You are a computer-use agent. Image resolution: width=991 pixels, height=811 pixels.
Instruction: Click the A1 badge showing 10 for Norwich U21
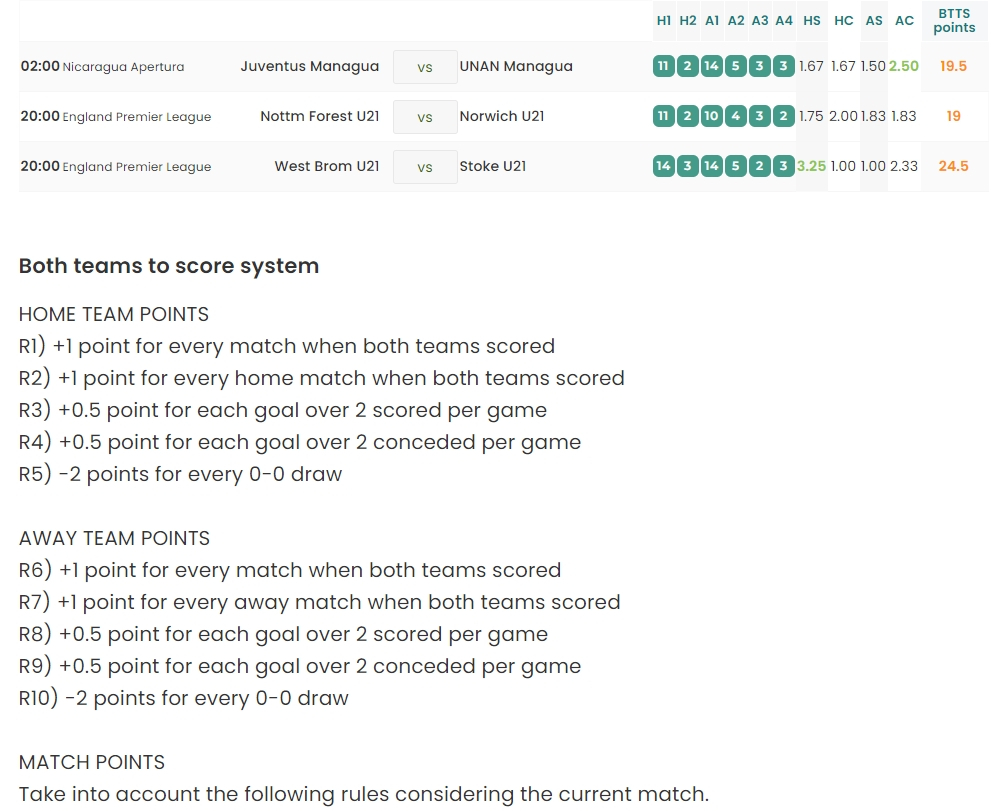pos(711,117)
